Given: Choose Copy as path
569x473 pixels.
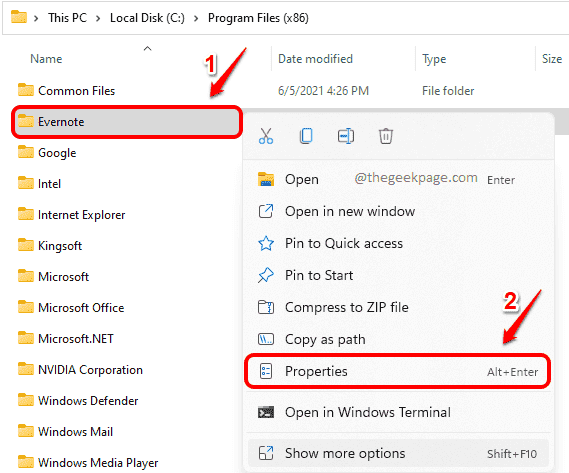Looking at the screenshot, I should (398, 339).
